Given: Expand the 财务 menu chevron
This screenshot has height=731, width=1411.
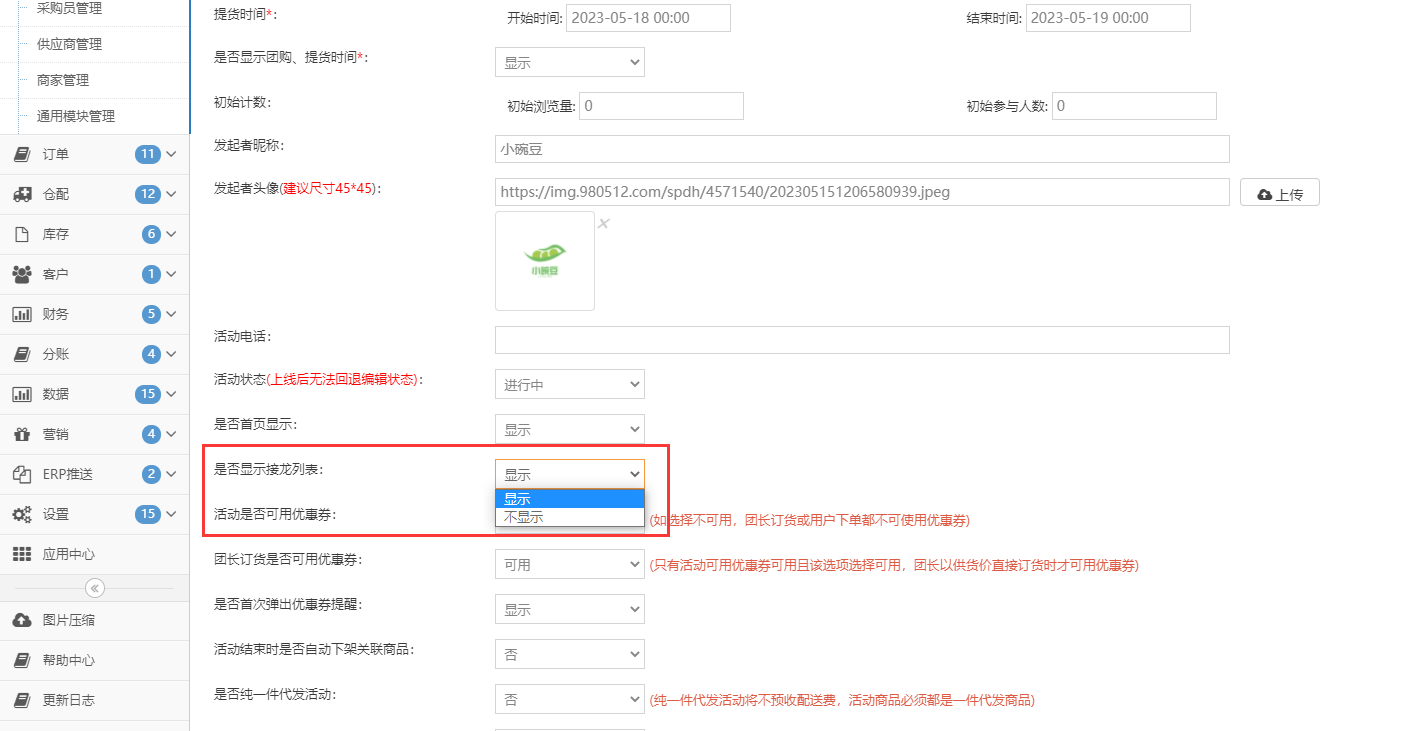Looking at the screenshot, I should click(x=171, y=314).
